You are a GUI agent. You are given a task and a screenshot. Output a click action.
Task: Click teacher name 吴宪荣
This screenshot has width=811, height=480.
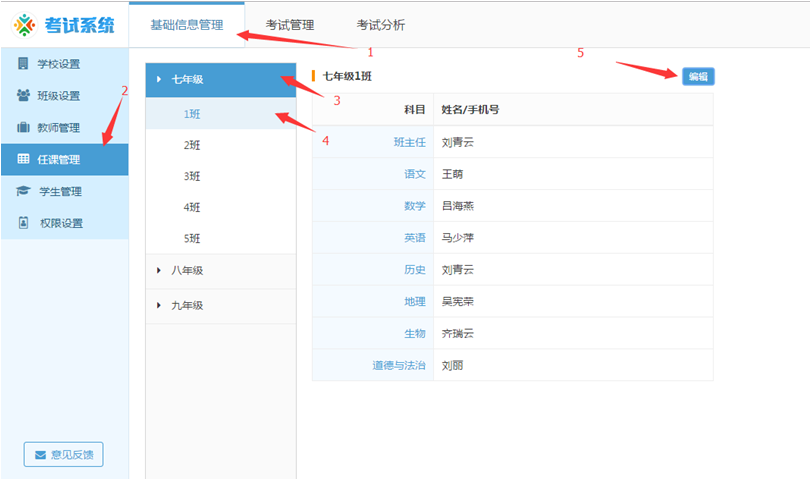click(x=457, y=302)
